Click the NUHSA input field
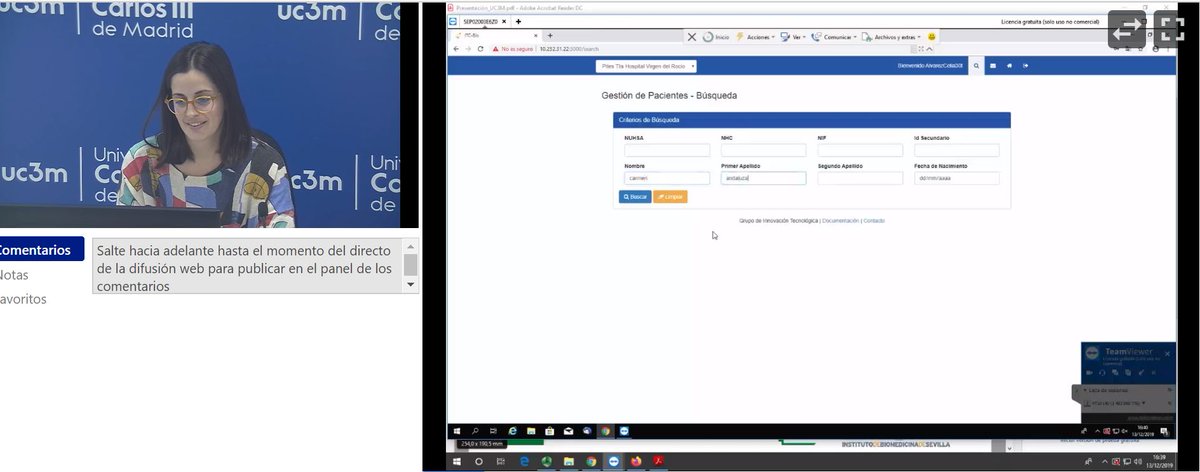Screen dimensions: 1200x472 click(x=667, y=150)
